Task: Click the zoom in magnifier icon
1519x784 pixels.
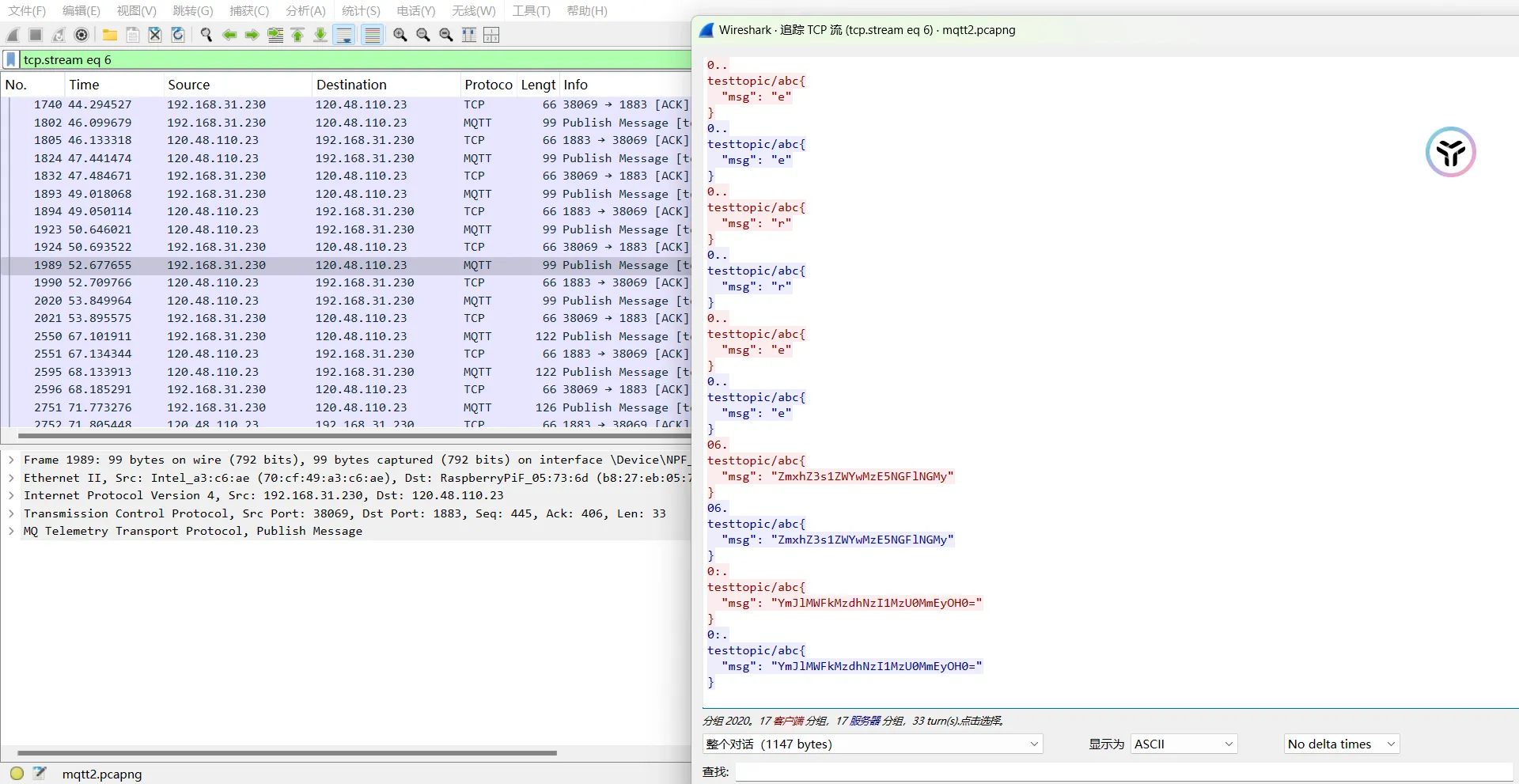Action: click(x=400, y=35)
